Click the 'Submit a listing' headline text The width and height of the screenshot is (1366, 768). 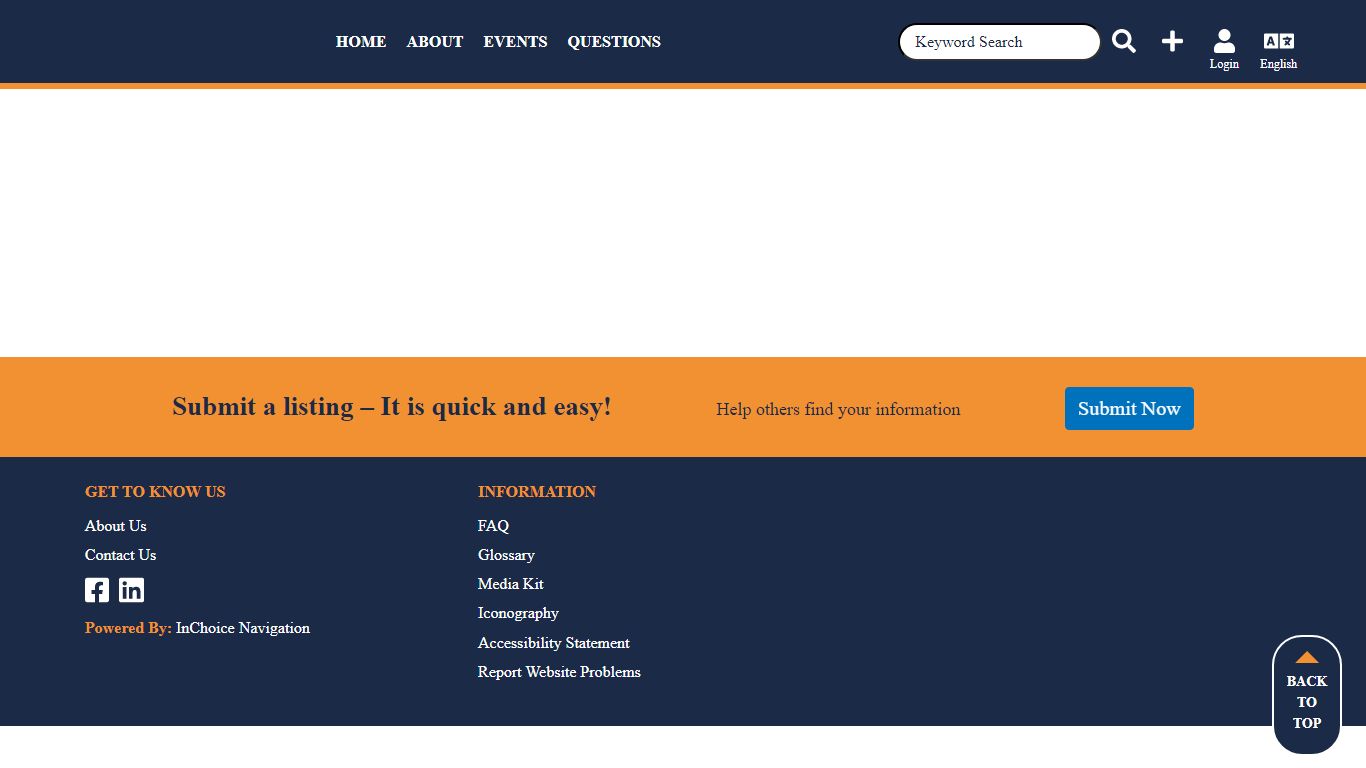click(392, 407)
